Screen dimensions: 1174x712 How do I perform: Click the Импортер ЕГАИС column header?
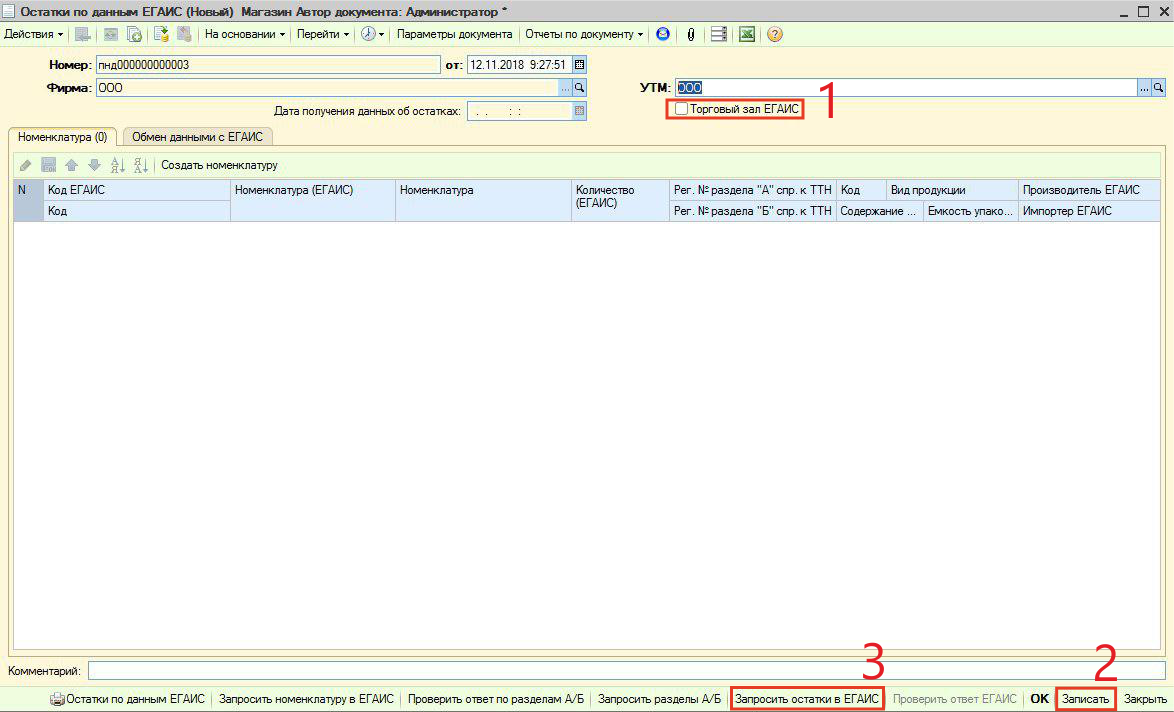1089,211
